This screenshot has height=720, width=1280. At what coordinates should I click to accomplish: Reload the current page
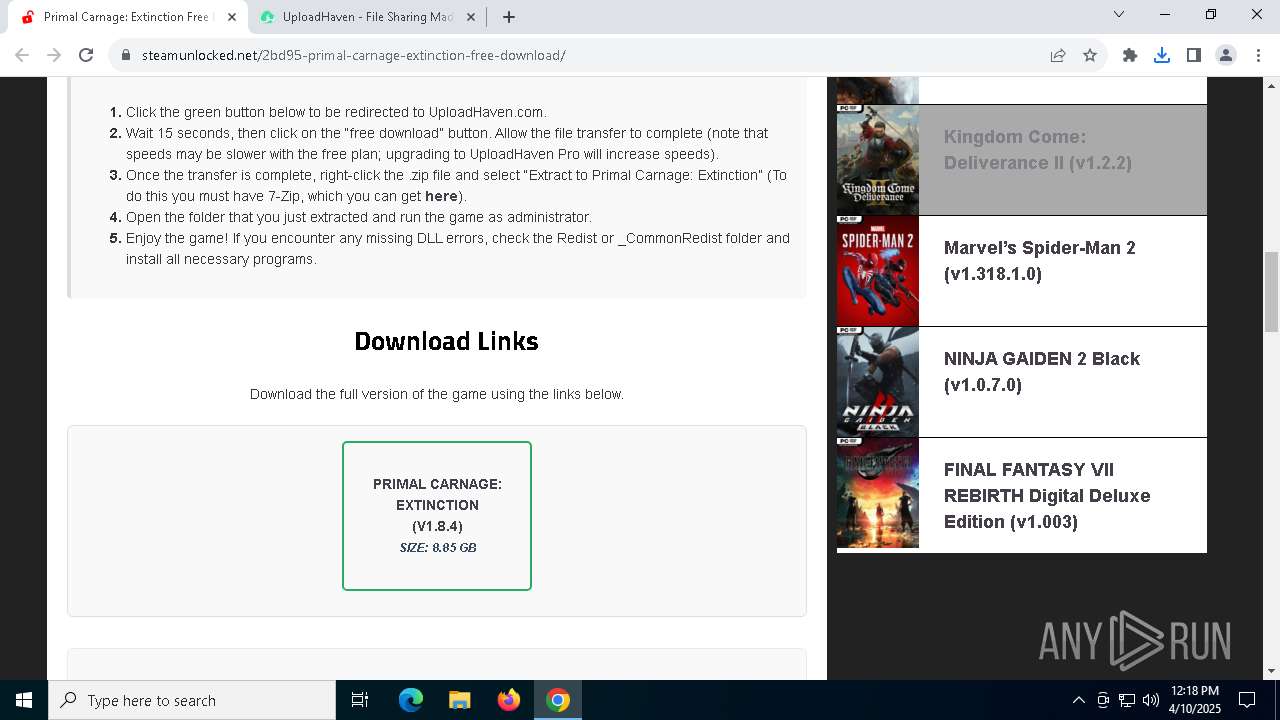tap(86, 55)
